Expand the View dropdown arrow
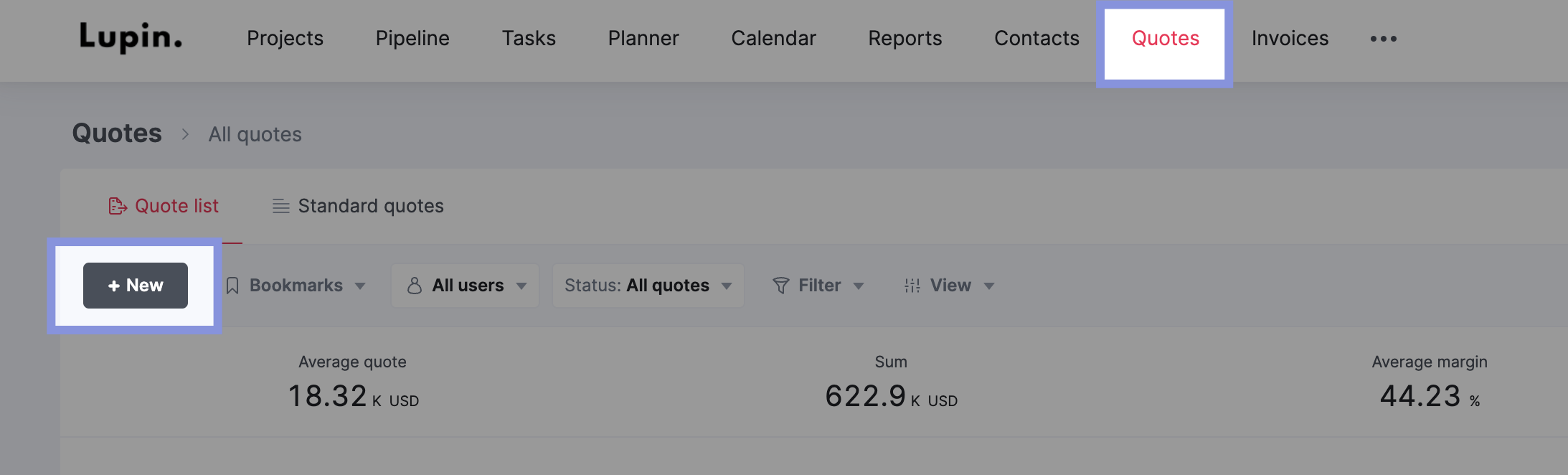1568x475 pixels. (989, 286)
